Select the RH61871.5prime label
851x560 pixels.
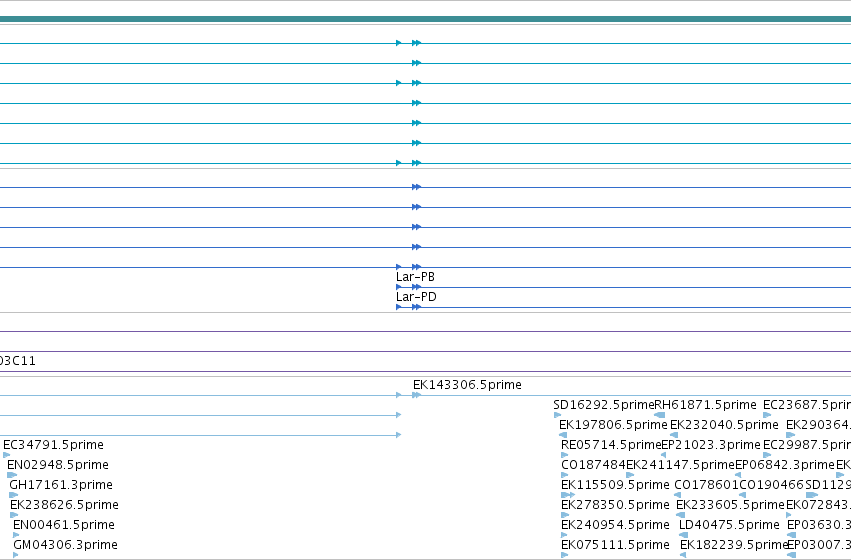coord(705,405)
